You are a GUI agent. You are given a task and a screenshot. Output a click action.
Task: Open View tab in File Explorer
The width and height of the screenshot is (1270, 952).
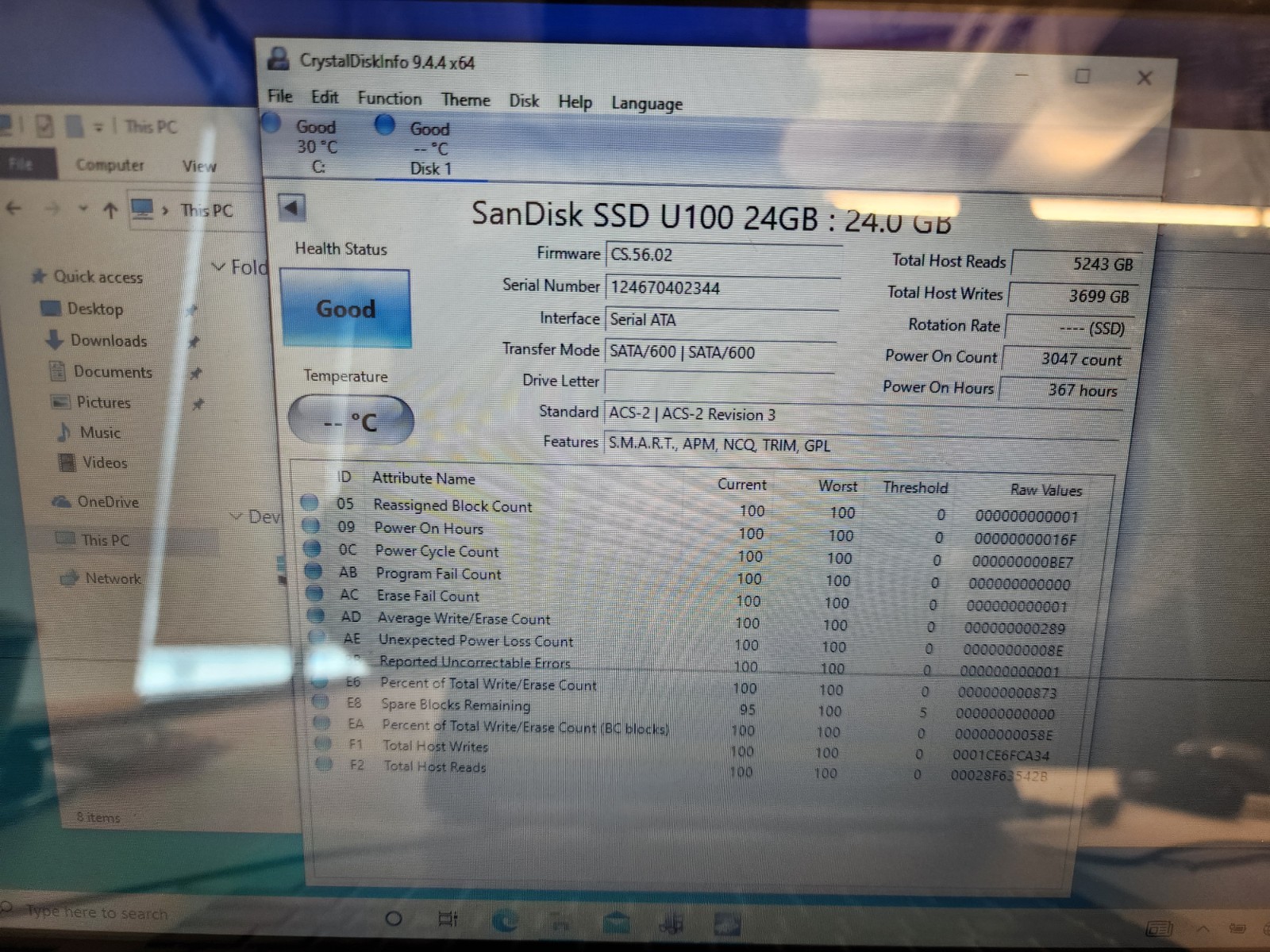[x=199, y=166]
